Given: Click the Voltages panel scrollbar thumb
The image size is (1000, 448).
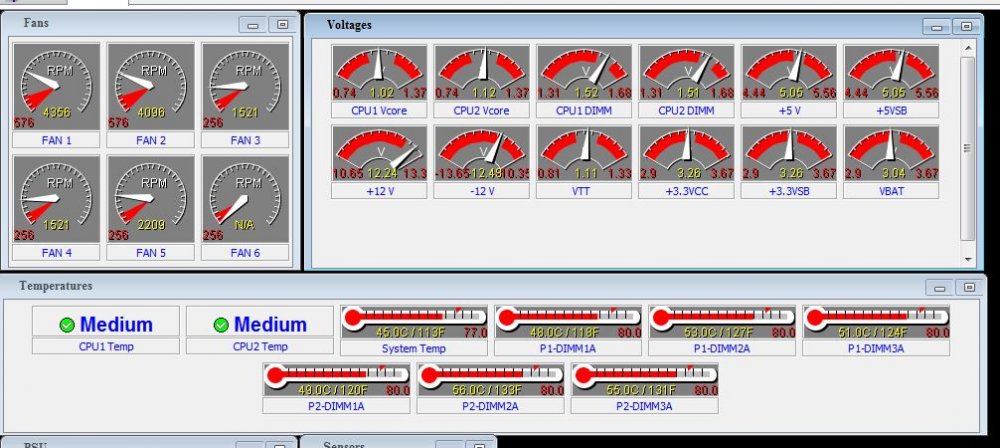Looking at the screenshot, I should pos(968,148).
